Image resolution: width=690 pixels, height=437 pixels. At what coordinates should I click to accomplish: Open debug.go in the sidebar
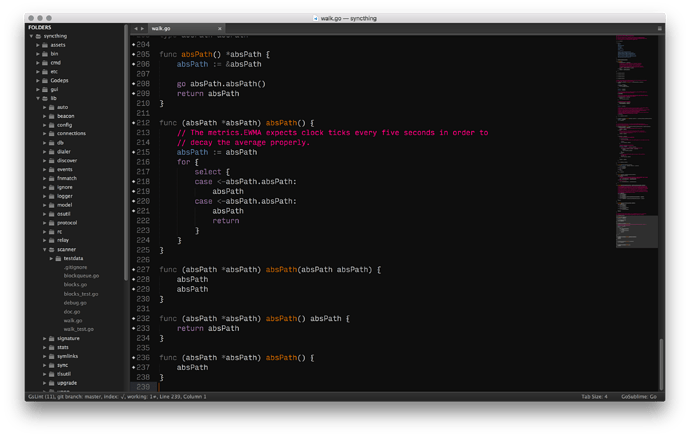[75, 303]
